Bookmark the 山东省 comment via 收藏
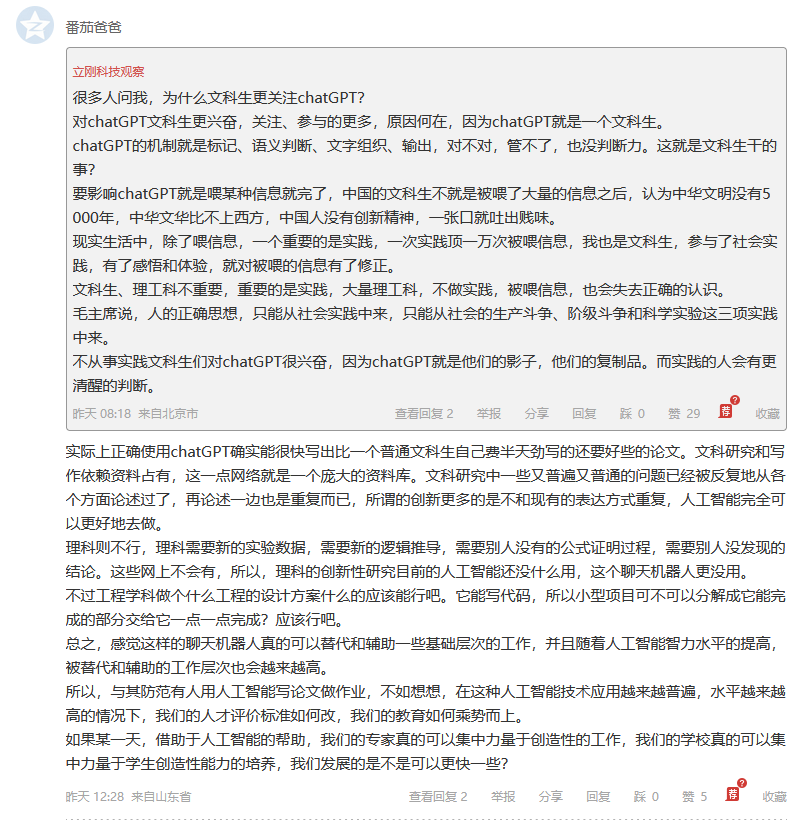Image resolution: width=804 pixels, height=820 pixels. (775, 796)
